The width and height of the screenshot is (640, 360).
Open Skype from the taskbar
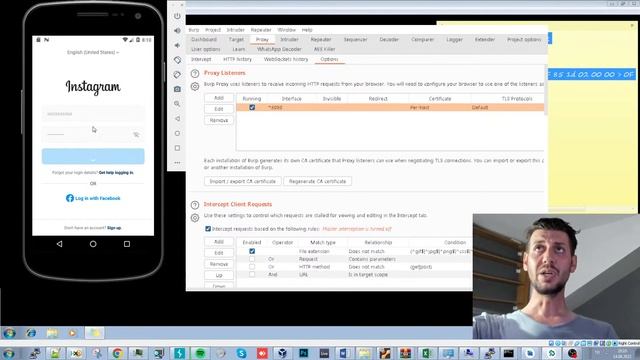point(241,353)
